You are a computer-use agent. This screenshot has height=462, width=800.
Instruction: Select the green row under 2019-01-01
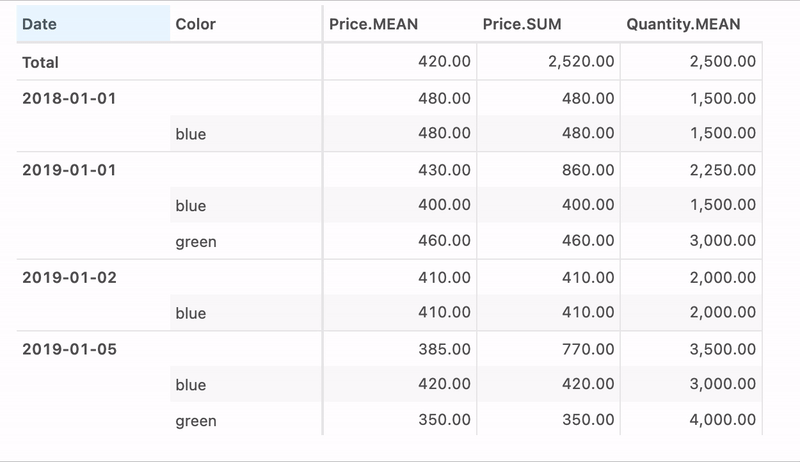pos(196,241)
